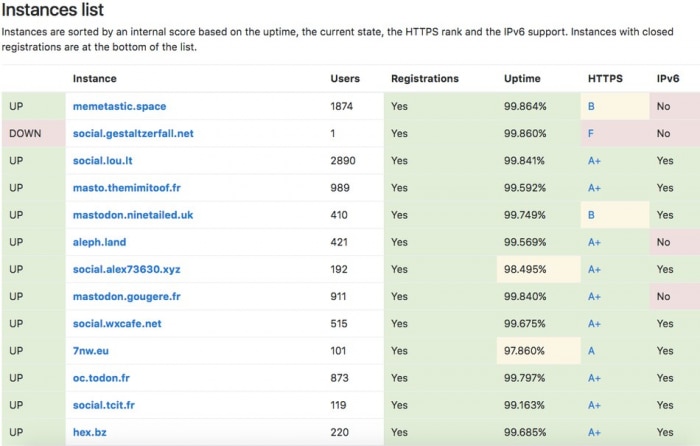Click the A+ HTTPS grade for social.alex73630.xyz
Viewport: 700px width, 446px height.
tap(594, 270)
